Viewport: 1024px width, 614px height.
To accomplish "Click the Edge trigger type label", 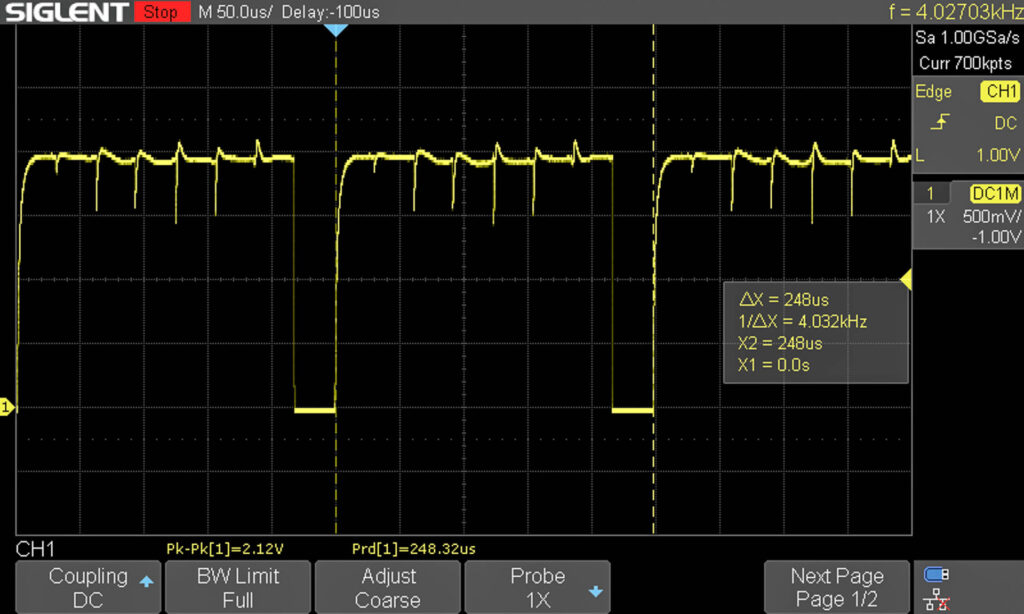I will coord(933,91).
